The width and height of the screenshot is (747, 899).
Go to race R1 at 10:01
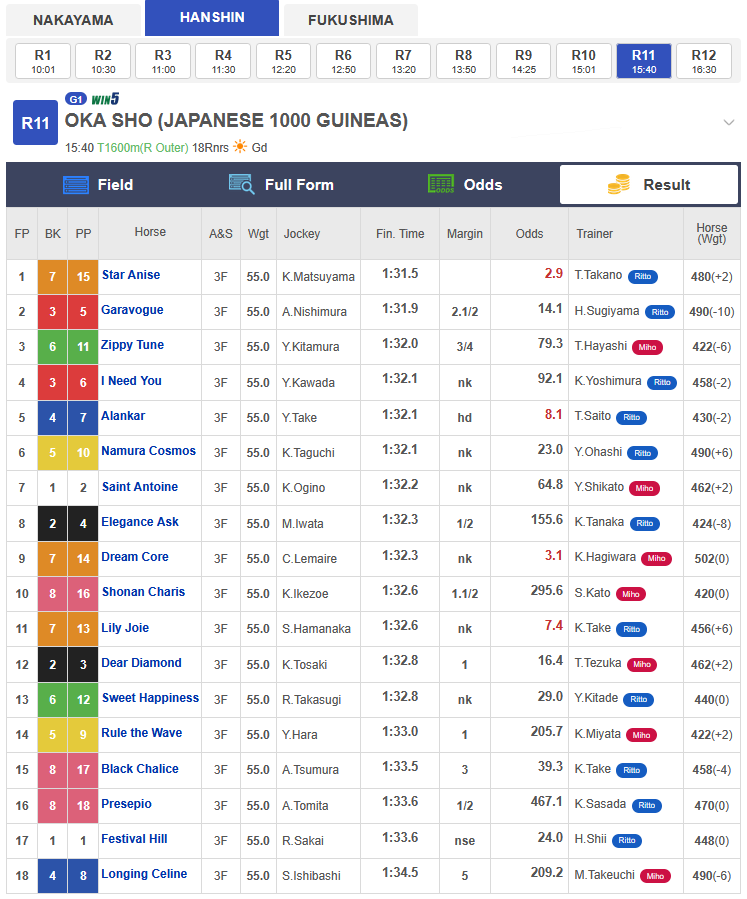pos(43,61)
